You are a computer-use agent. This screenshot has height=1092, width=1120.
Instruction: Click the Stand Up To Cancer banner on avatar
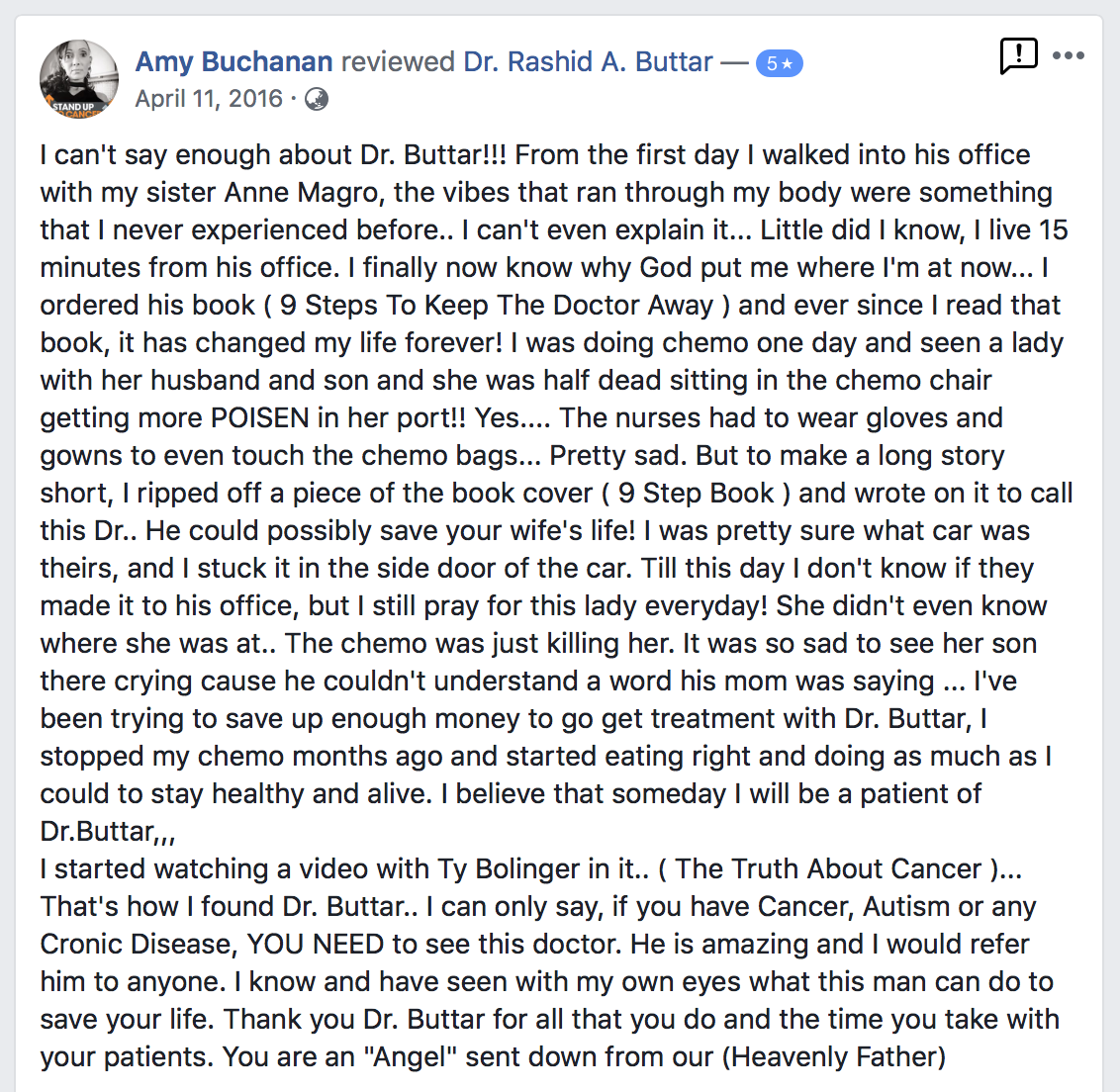coord(77,109)
